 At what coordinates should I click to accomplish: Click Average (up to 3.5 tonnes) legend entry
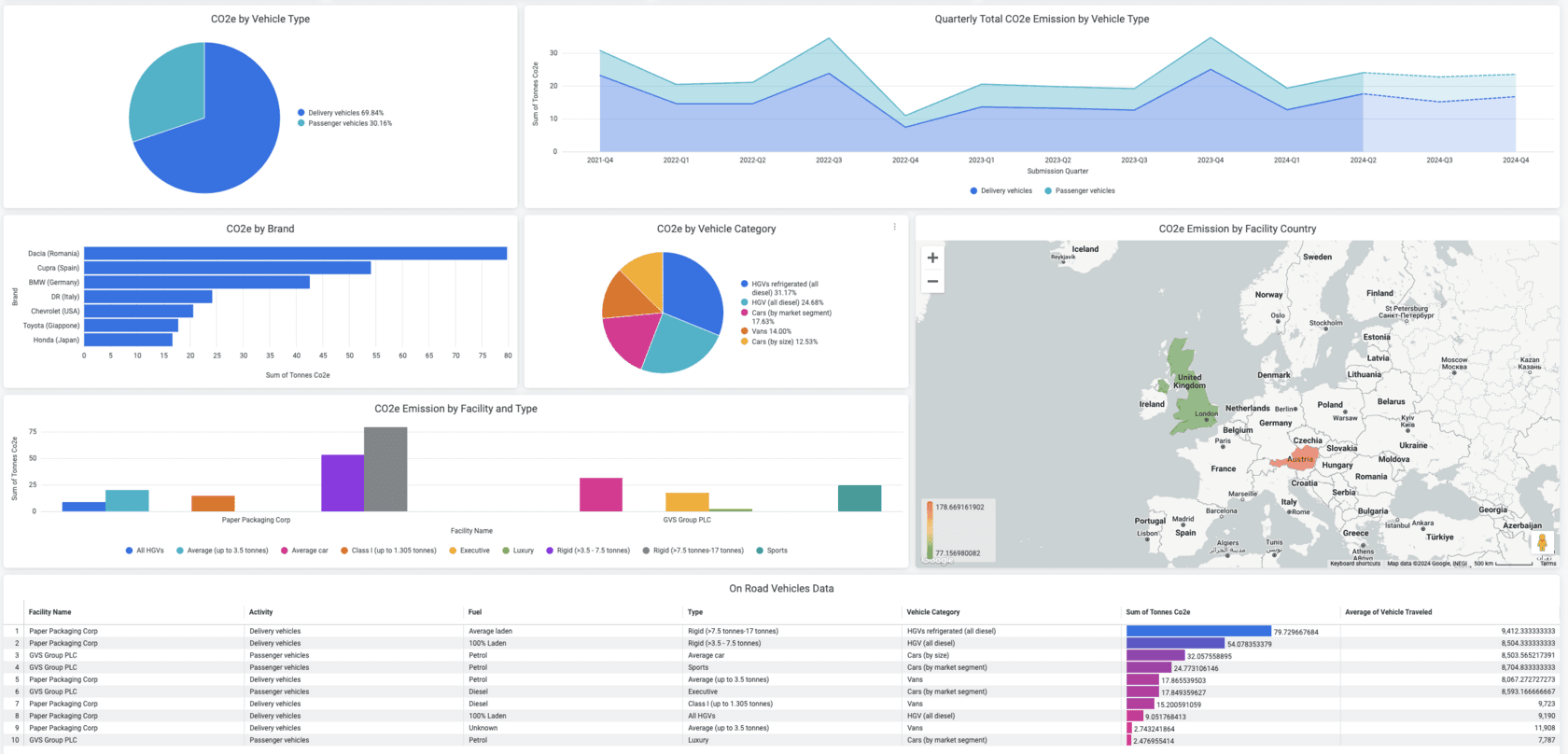coord(222,551)
